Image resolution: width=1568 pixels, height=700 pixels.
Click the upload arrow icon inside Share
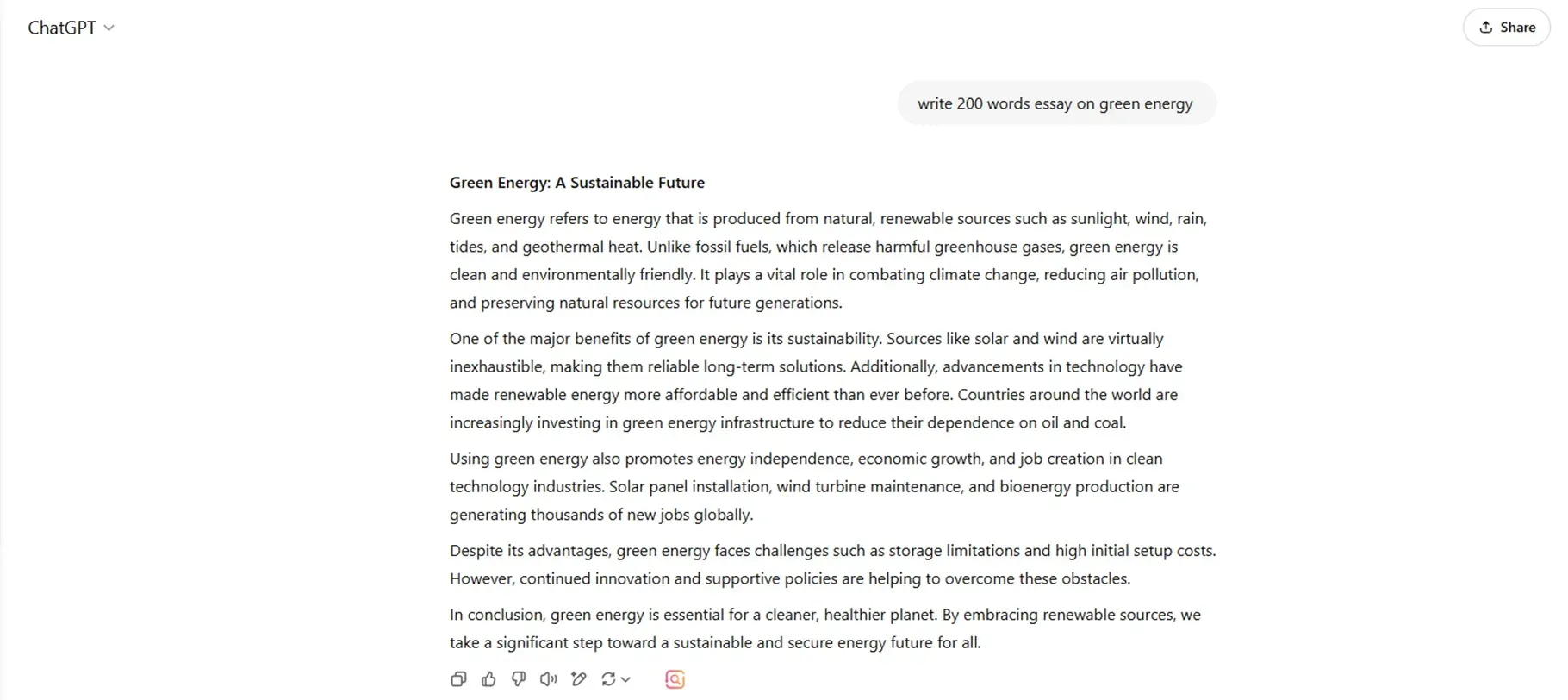pos(1486,28)
